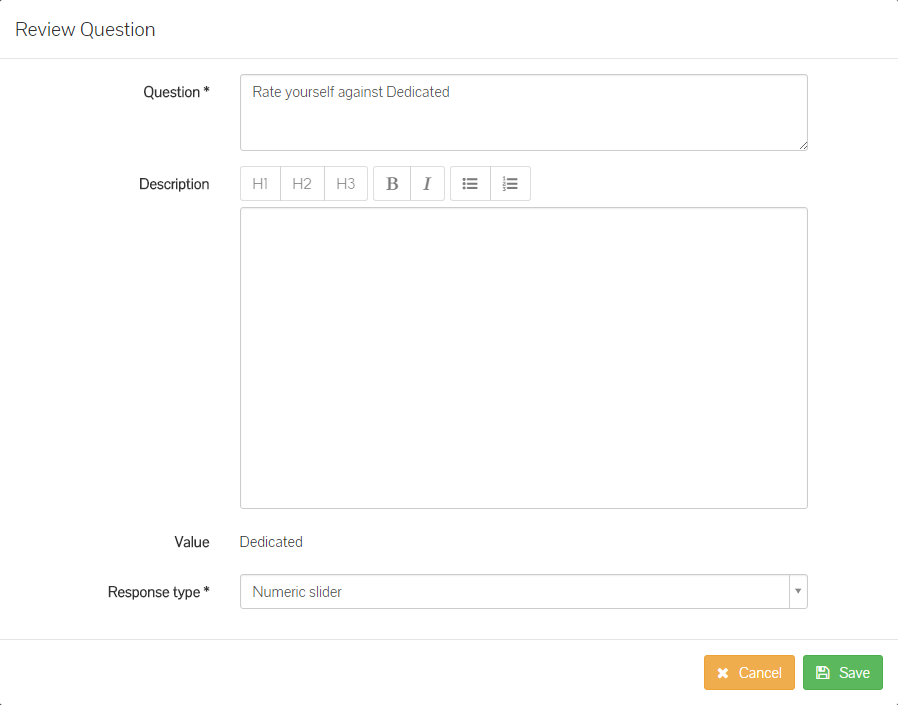Click the Value field label
This screenshot has height=705, width=898.
pyautogui.click(x=192, y=542)
